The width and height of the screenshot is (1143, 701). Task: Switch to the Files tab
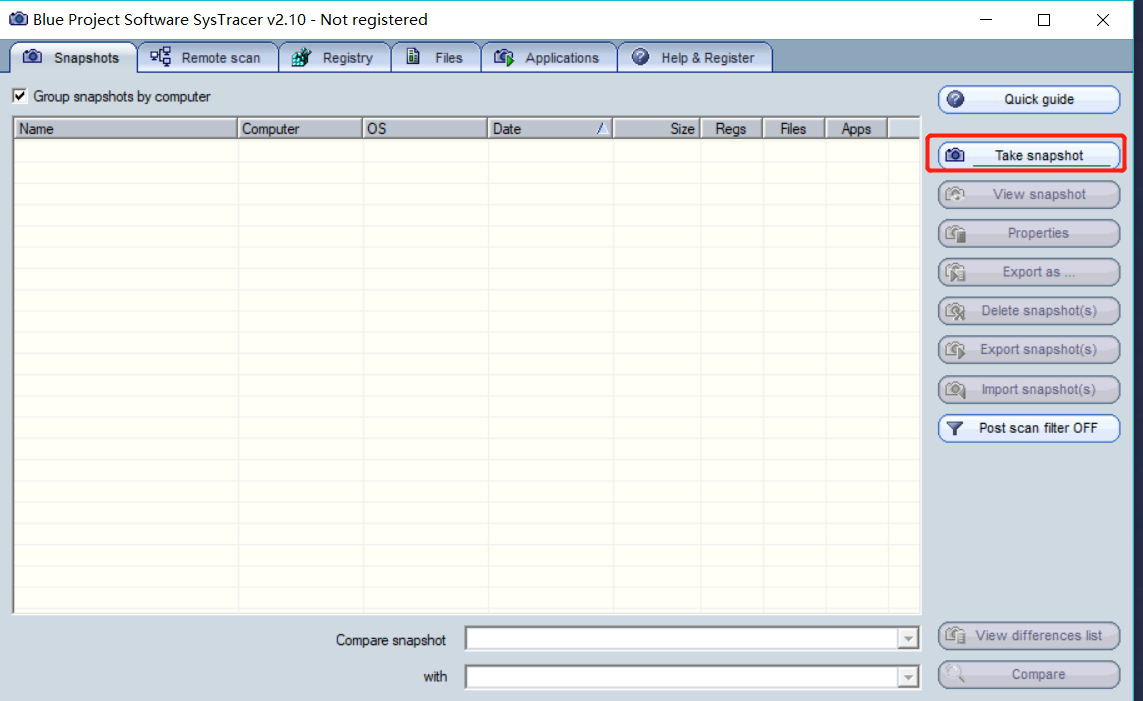point(436,58)
